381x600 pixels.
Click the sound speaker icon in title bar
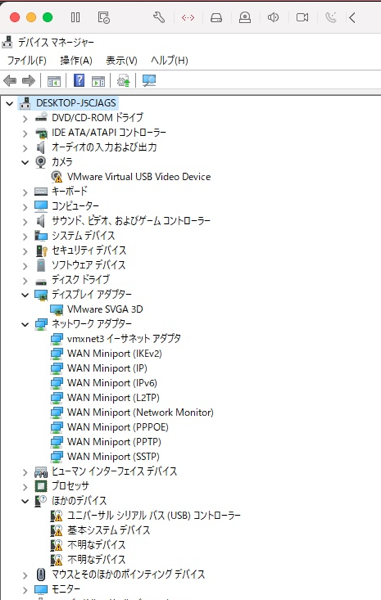tap(273, 17)
